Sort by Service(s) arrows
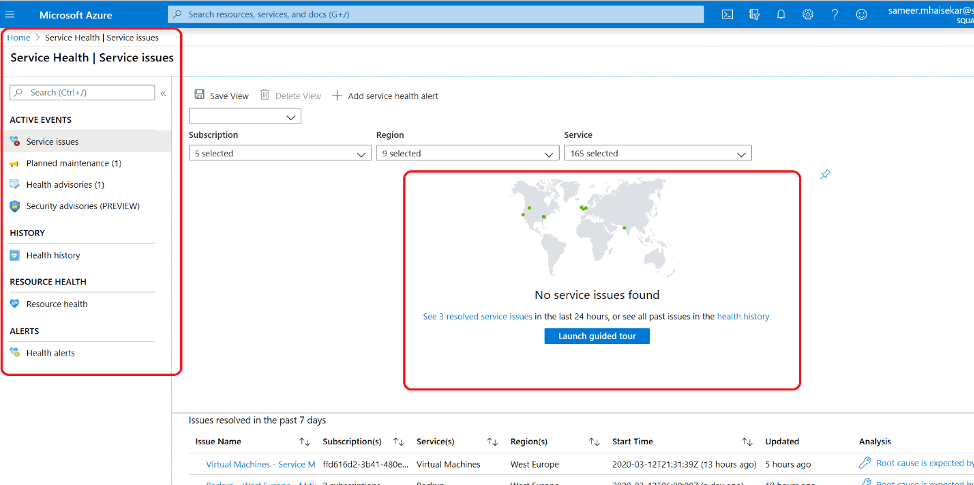 point(493,442)
